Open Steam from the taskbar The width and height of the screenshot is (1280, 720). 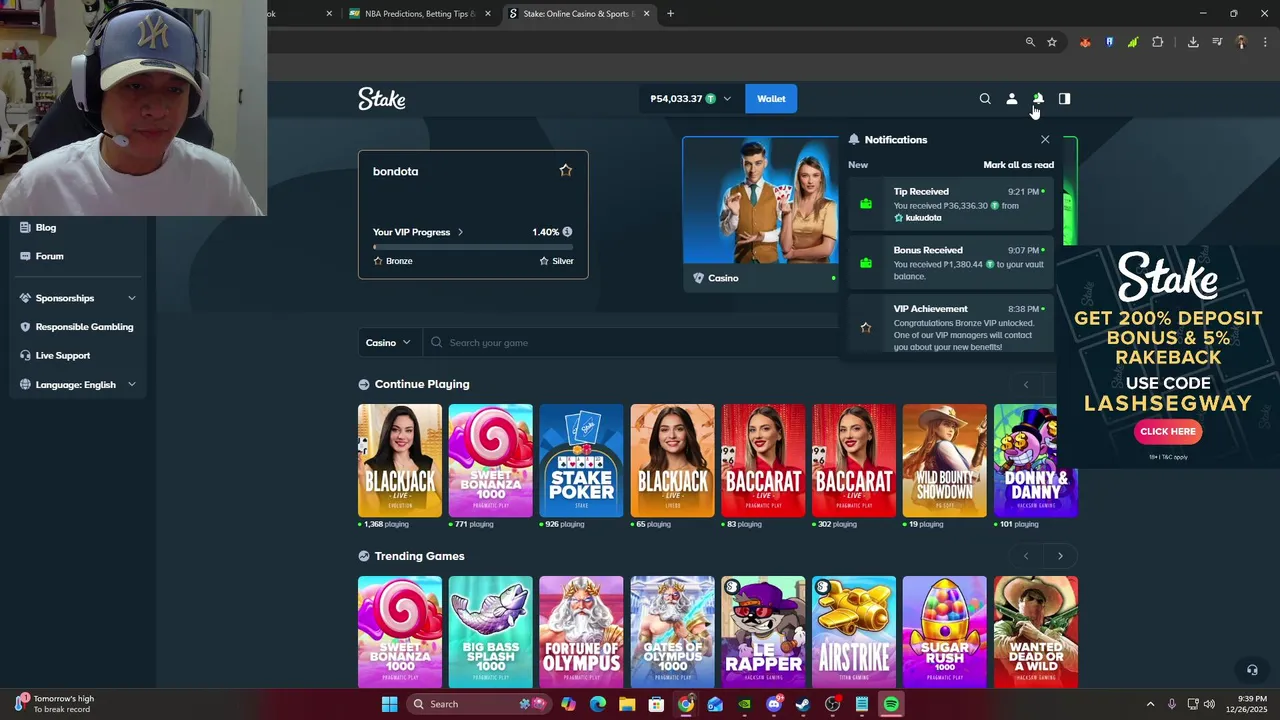pyautogui.click(x=803, y=704)
